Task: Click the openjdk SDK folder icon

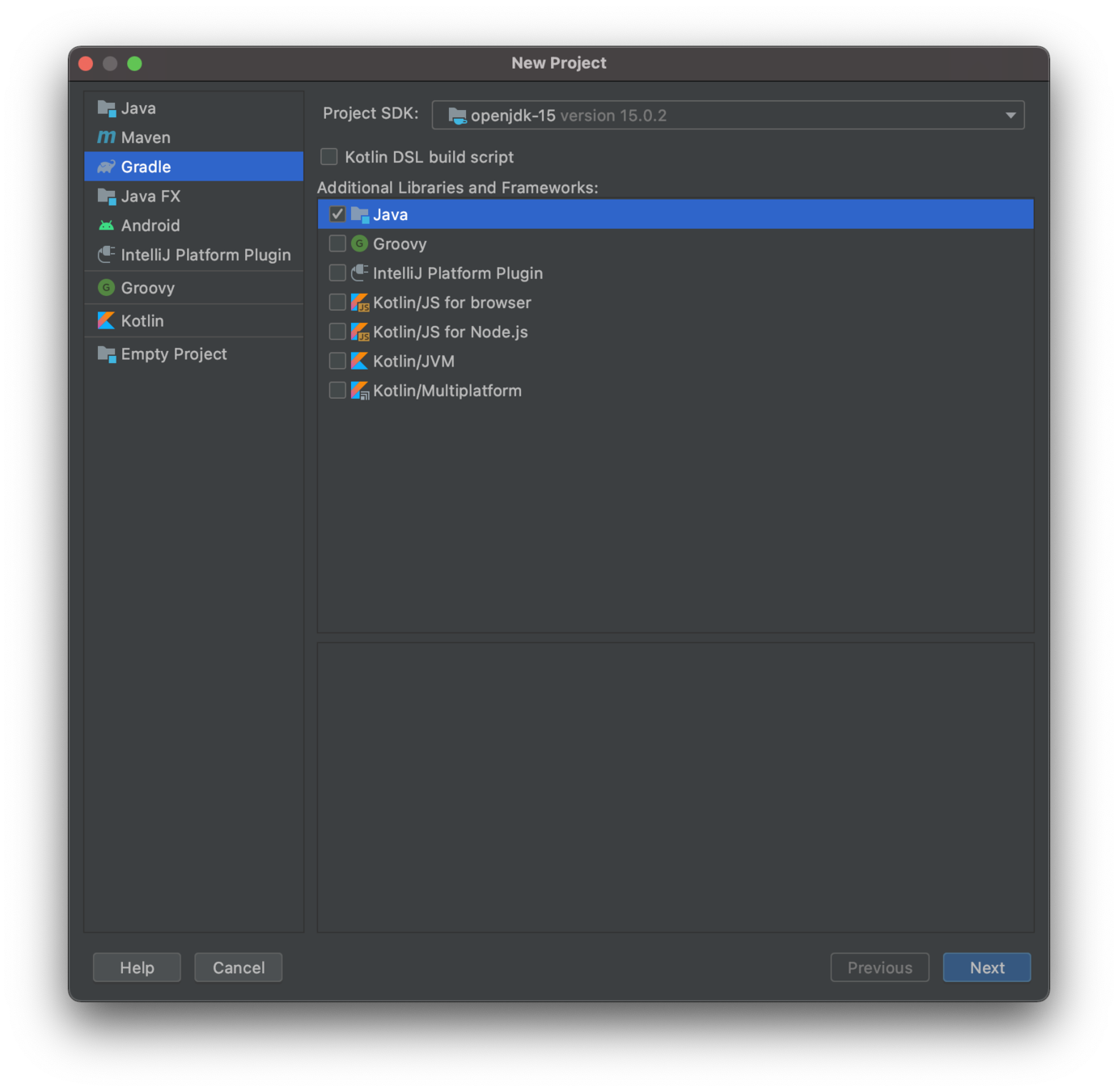Action: point(457,116)
